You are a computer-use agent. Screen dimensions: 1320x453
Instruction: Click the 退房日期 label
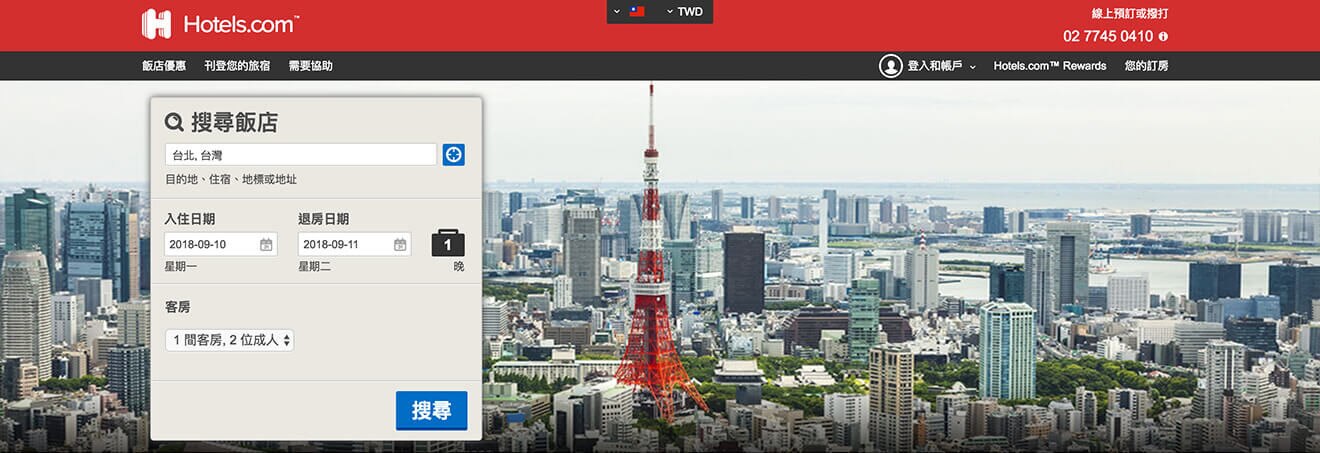click(323, 219)
